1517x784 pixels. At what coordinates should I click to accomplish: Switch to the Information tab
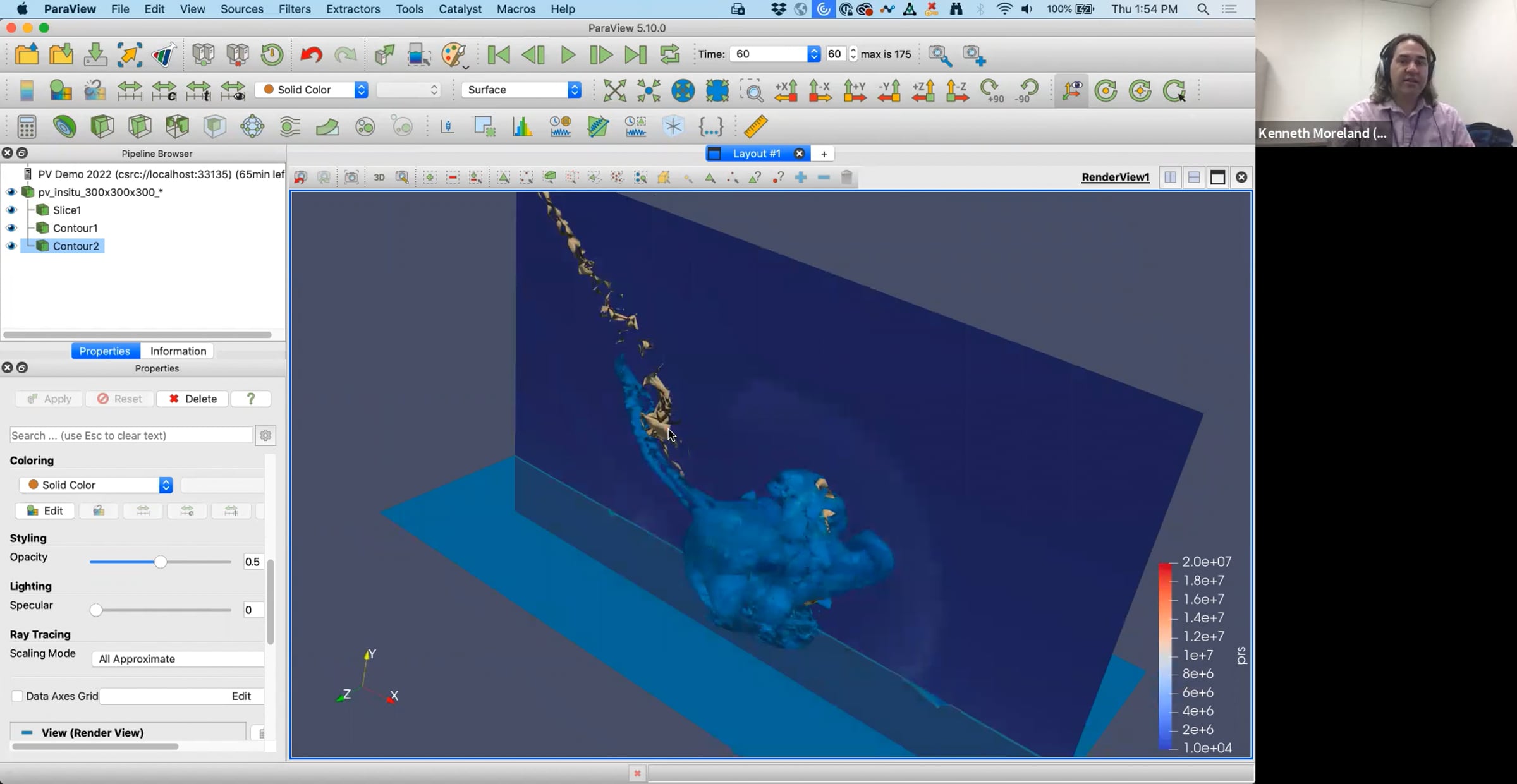(178, 351)
